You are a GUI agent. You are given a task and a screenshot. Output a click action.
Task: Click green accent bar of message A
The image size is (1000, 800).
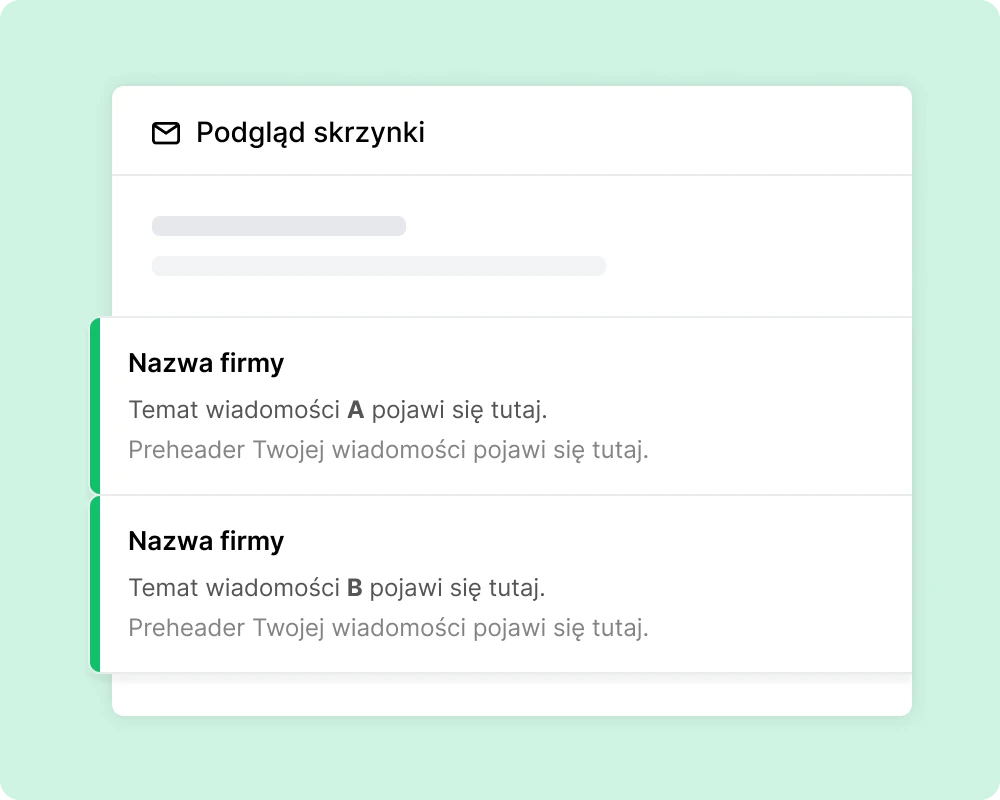coord(95,406)
